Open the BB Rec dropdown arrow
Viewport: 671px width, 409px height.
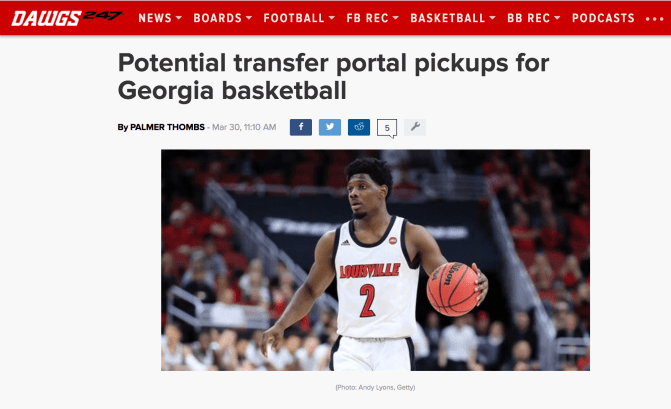coord(557,18)
